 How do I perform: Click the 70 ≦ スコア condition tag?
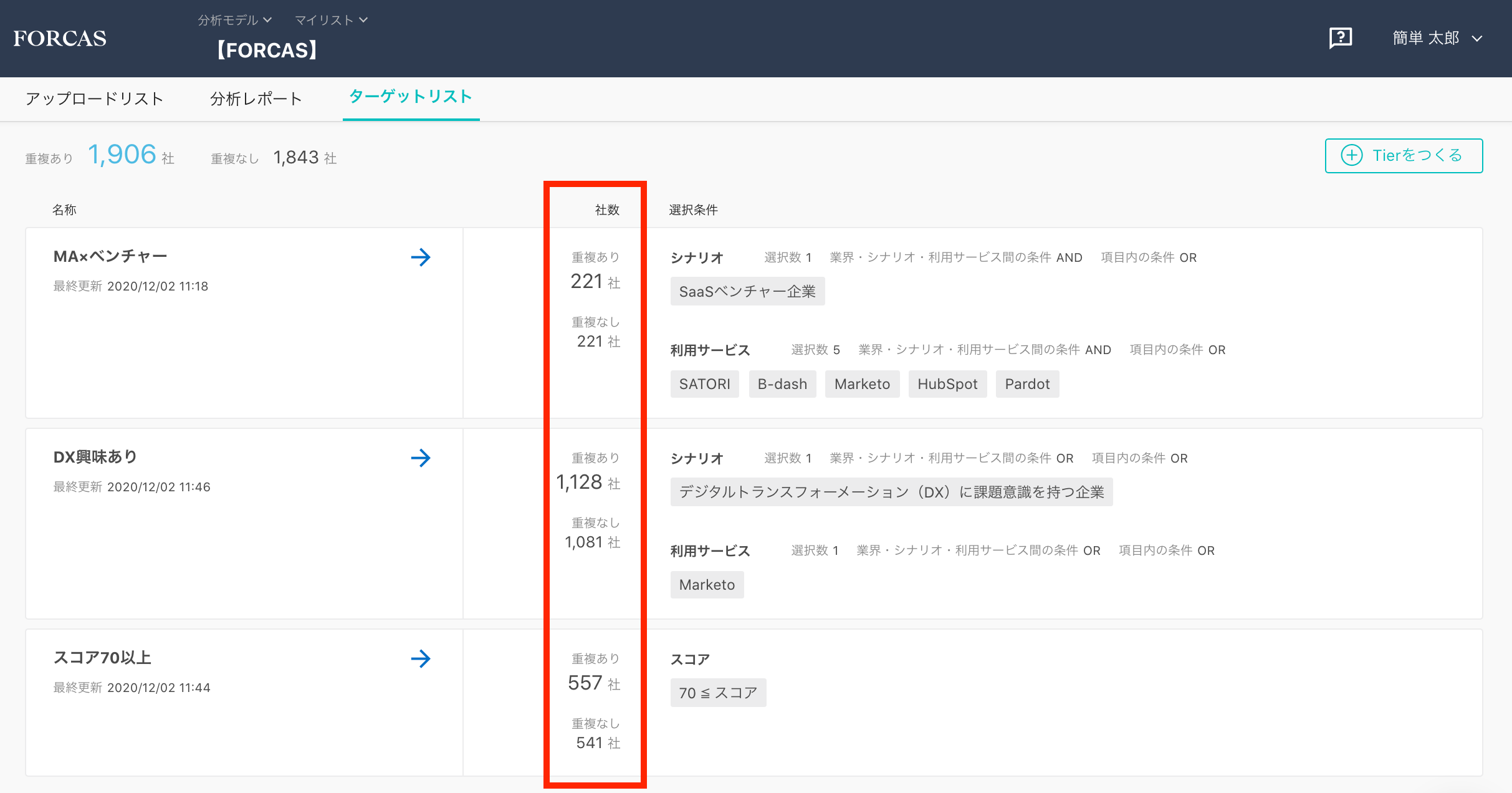(717, 693)
